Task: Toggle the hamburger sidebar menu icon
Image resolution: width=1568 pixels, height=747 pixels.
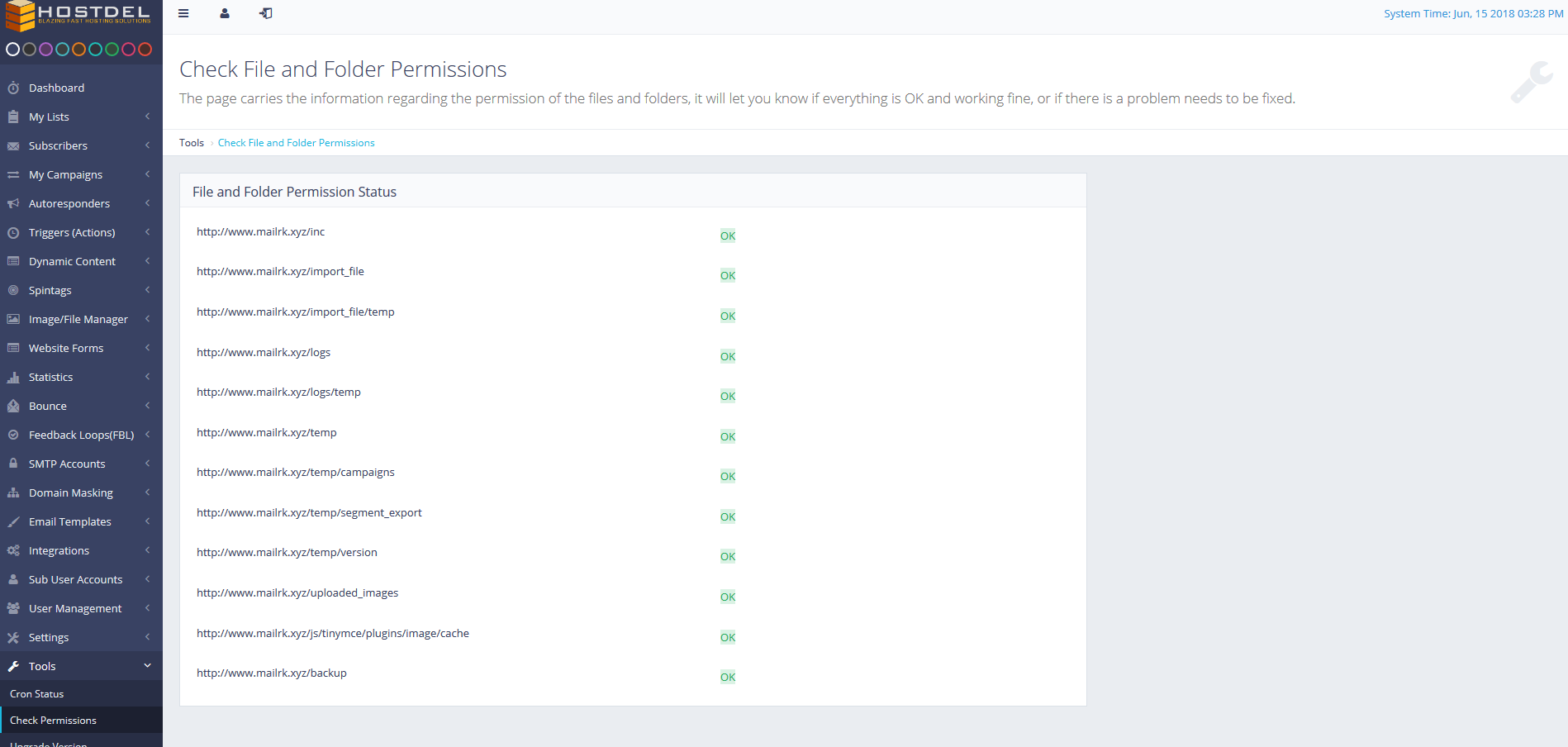Action: (x=183, y=13)
